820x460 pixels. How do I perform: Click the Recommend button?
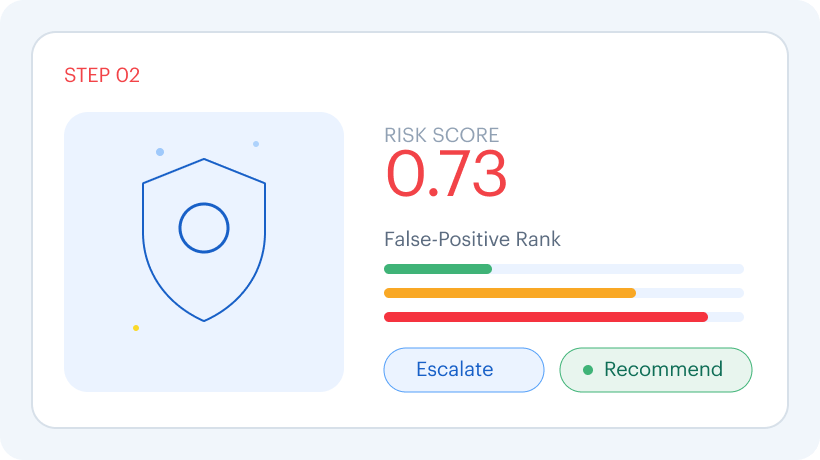click(656, 370)
